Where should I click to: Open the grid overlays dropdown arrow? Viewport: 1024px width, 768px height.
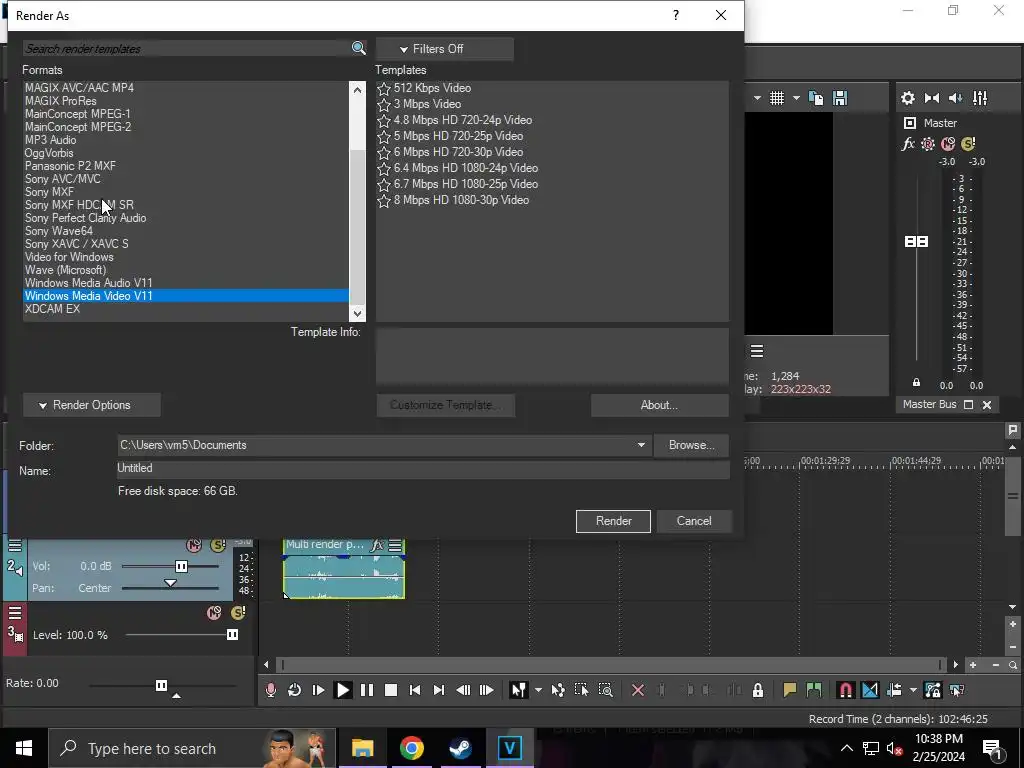pyautogui.click(x=796, y=98)
